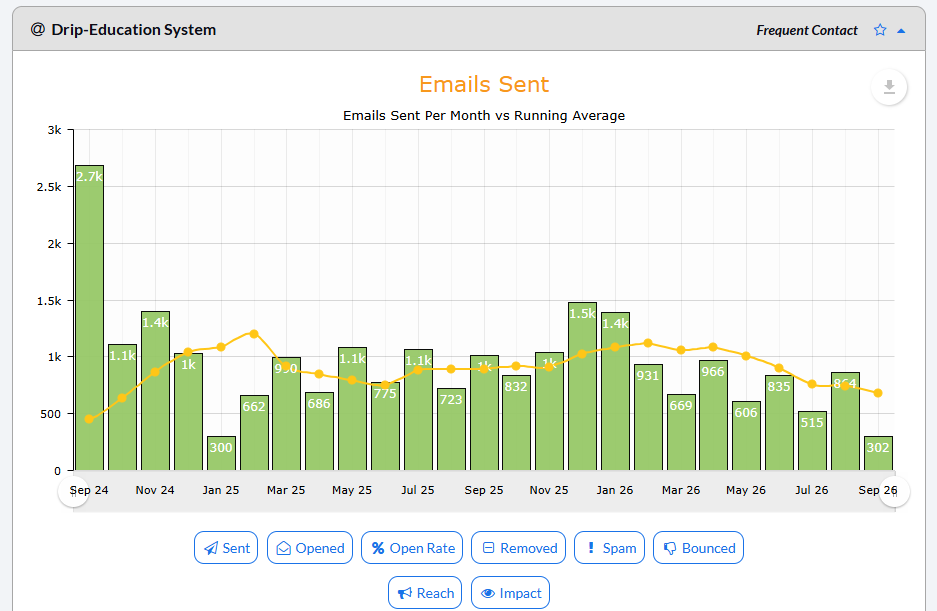
Task: Click the bar labeled 832
Action: click(x=516, y=423)
